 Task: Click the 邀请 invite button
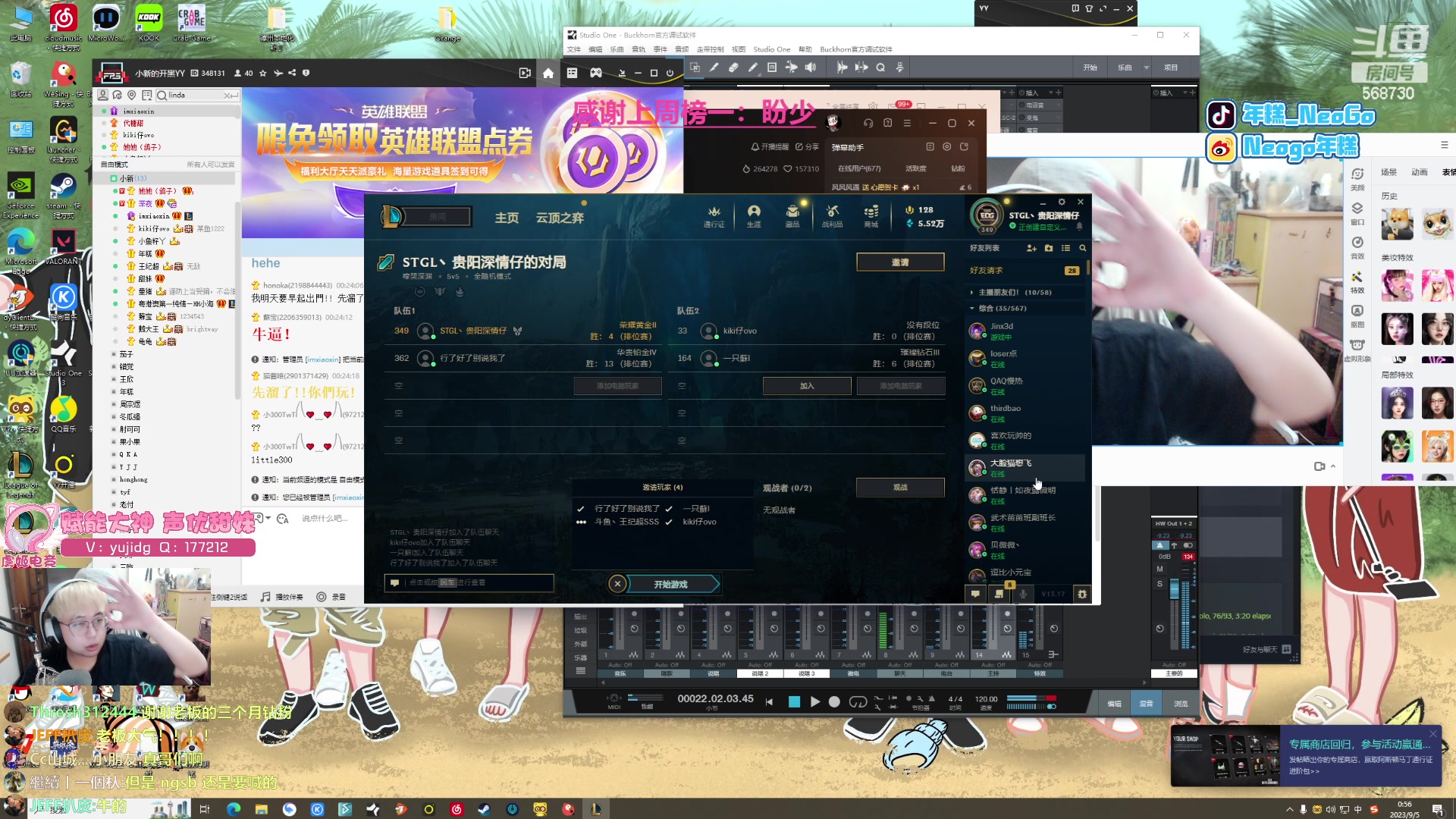pyautogui.click(x=900, y=262)
